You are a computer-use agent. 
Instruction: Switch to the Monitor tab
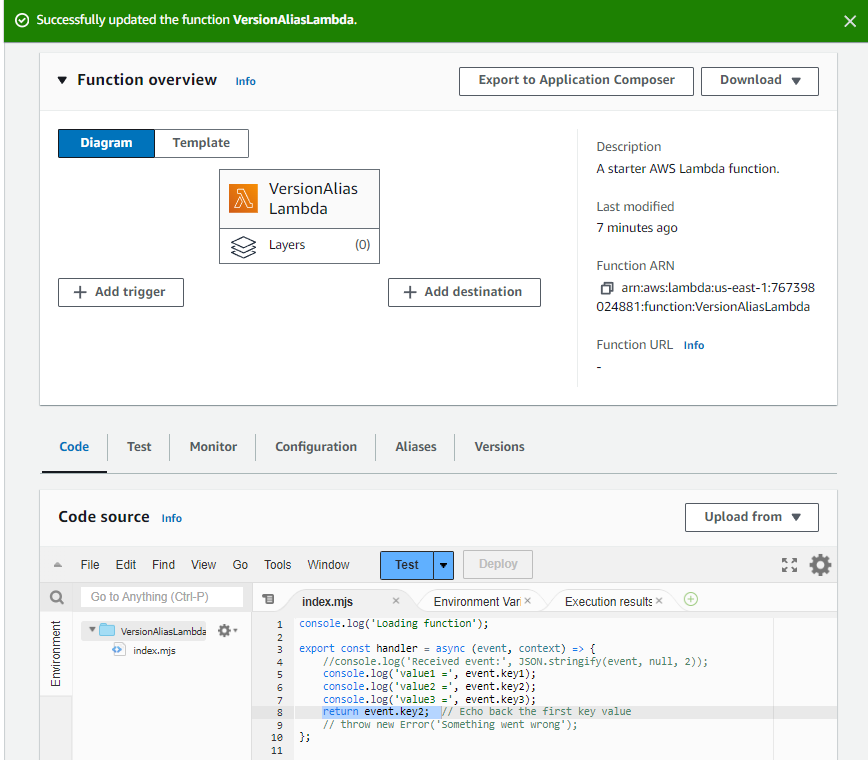[x=212, y=447]
